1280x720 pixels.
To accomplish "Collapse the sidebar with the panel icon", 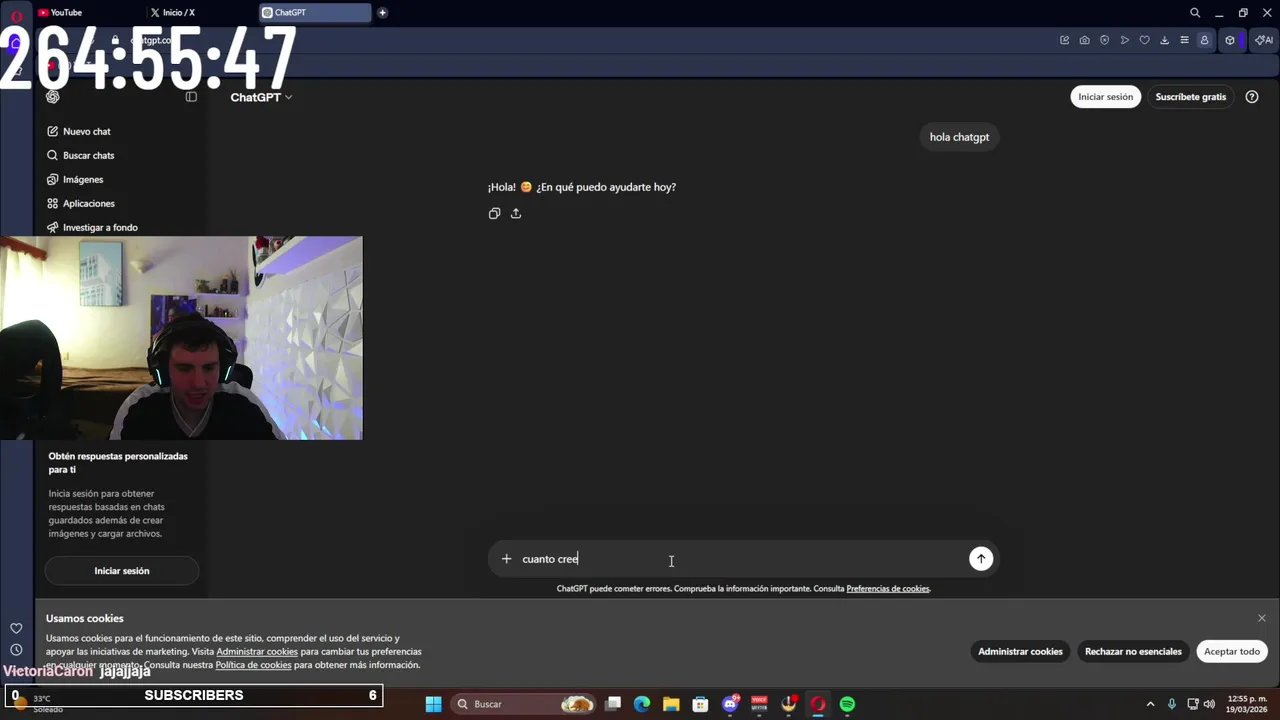I will [x=191, y=97].
